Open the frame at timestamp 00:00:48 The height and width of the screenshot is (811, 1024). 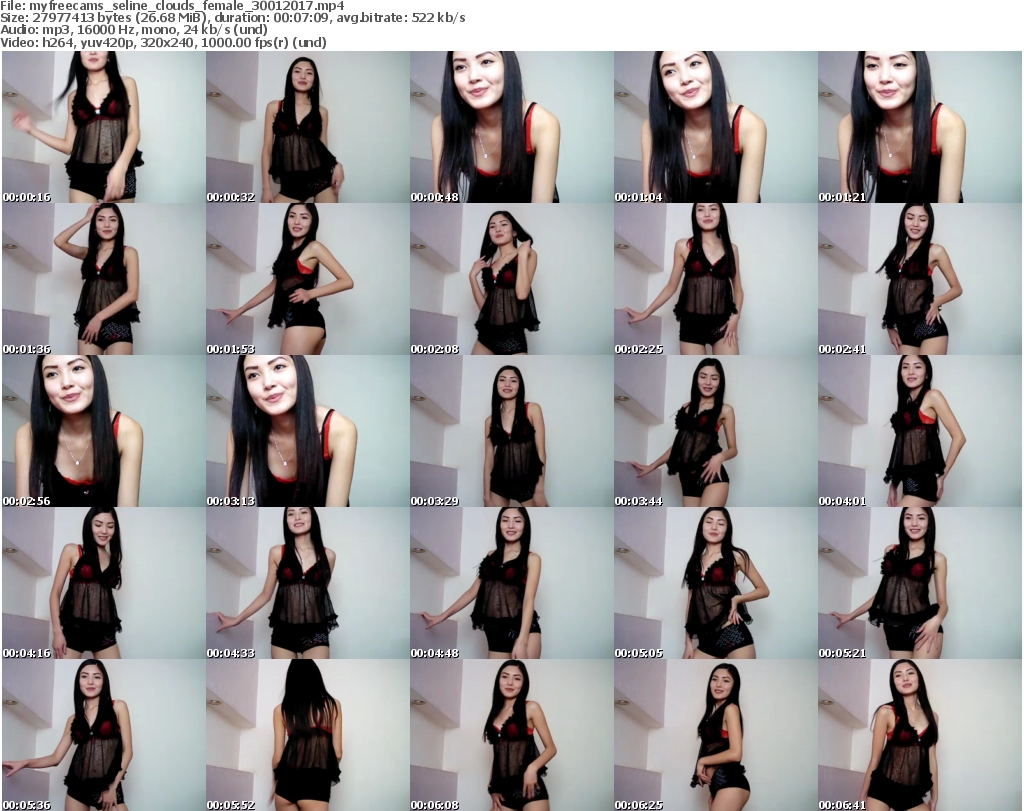click(x=512, y=127)
